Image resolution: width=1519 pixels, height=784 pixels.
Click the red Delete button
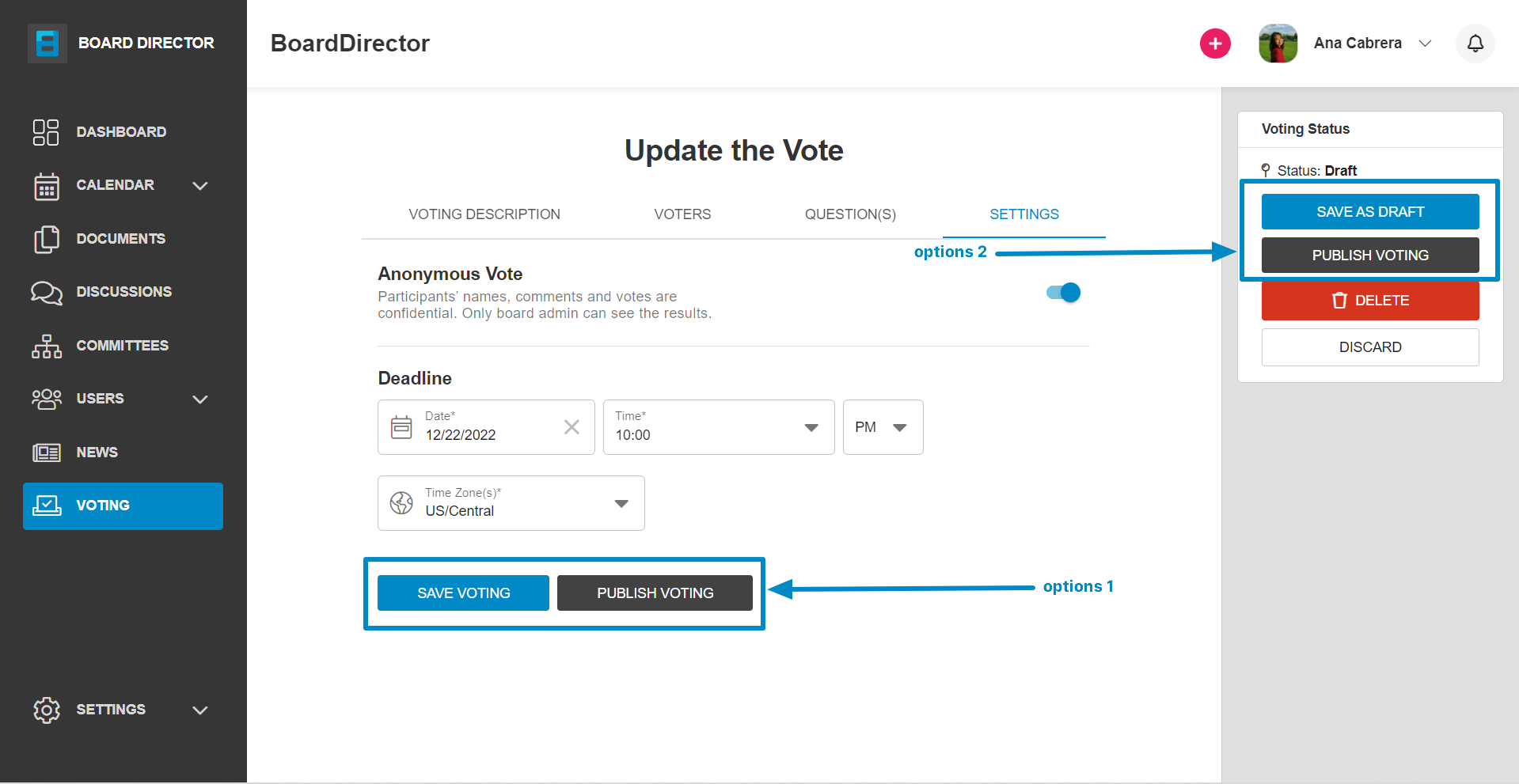coord(1370,301)
